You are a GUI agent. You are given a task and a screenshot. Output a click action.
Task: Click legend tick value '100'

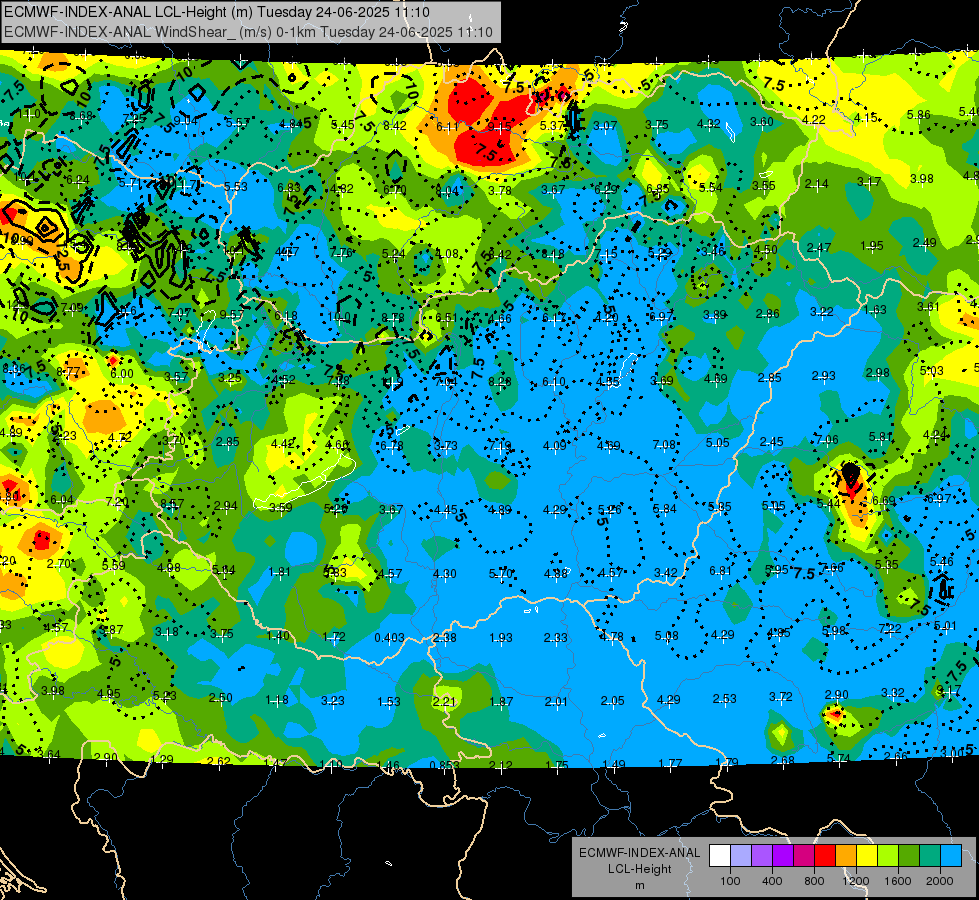[730, 881]
